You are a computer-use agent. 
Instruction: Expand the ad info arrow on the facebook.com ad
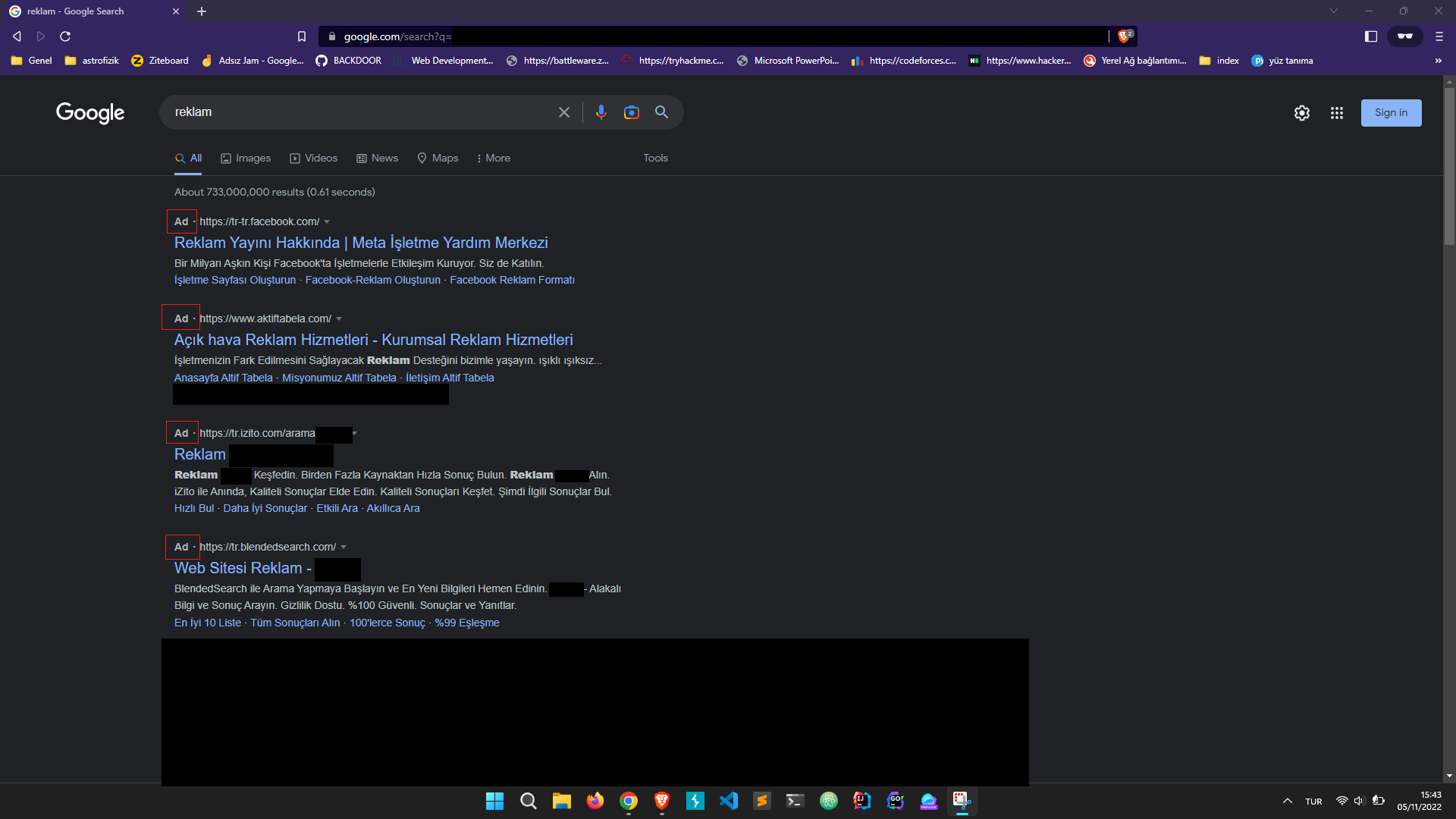coord(327,221)
